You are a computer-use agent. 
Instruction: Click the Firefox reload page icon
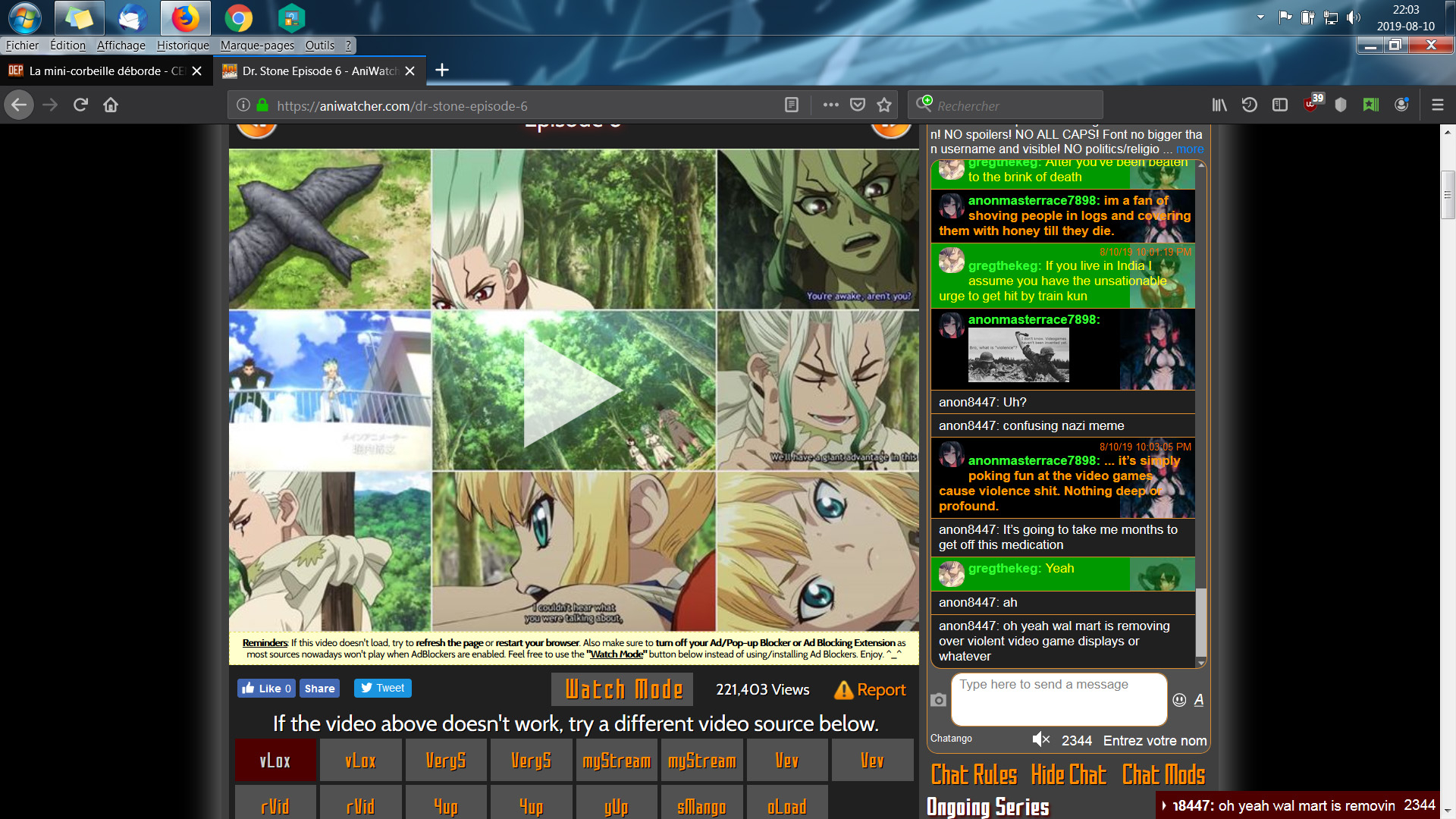pyautogui.click(x=80, y=105)
